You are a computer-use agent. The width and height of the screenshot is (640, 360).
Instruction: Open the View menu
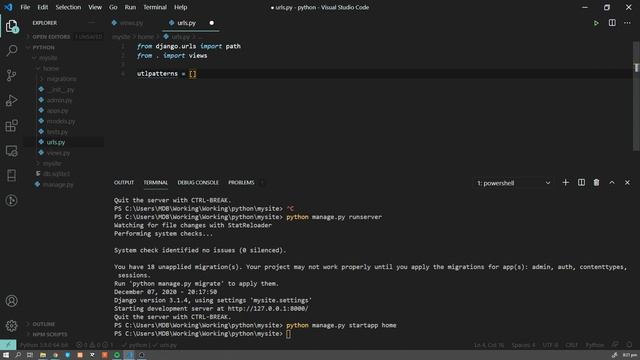tap(95, 7)
